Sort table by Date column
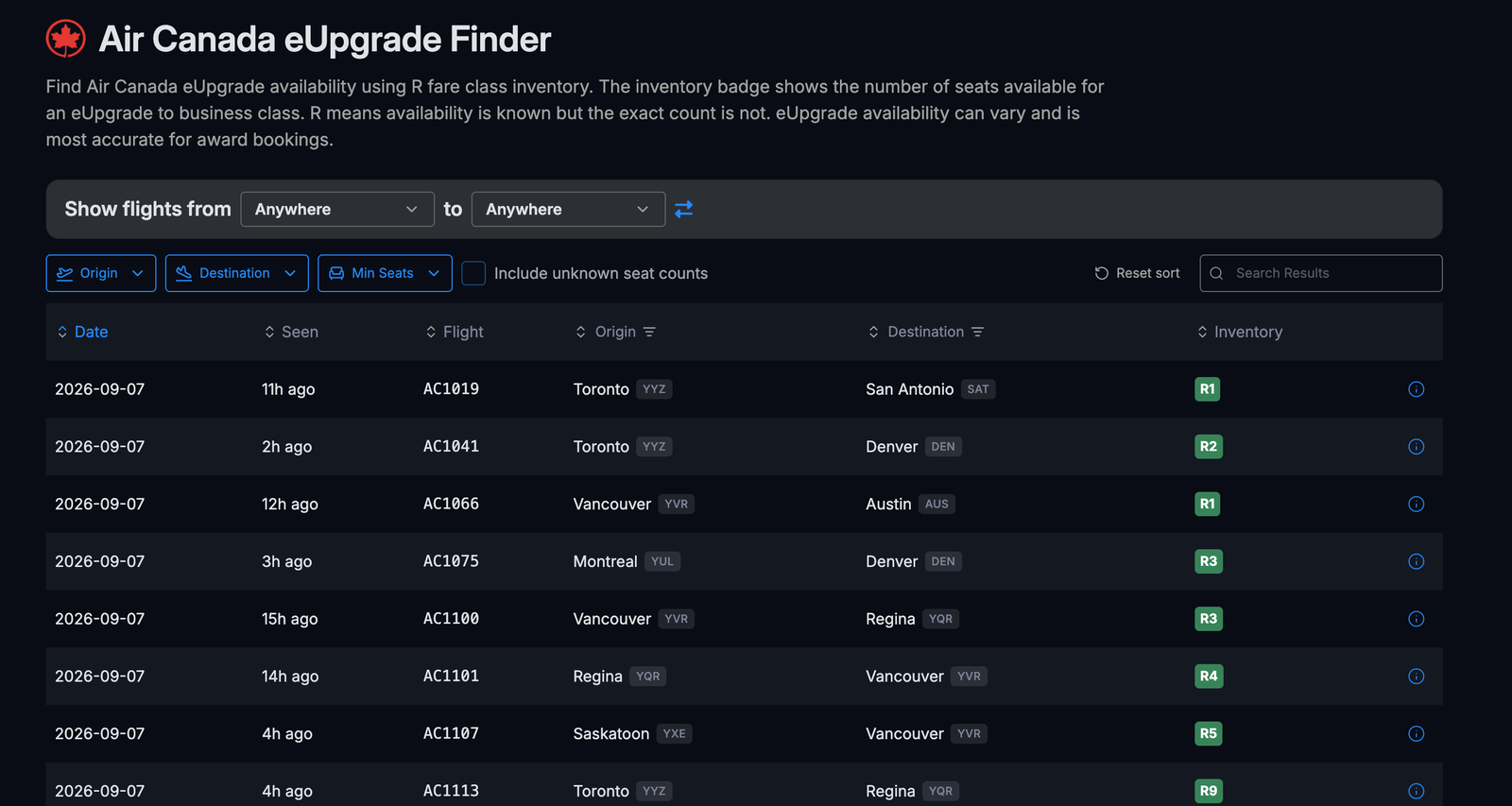Screen dimensions: 1512x806 click(82, 332)
